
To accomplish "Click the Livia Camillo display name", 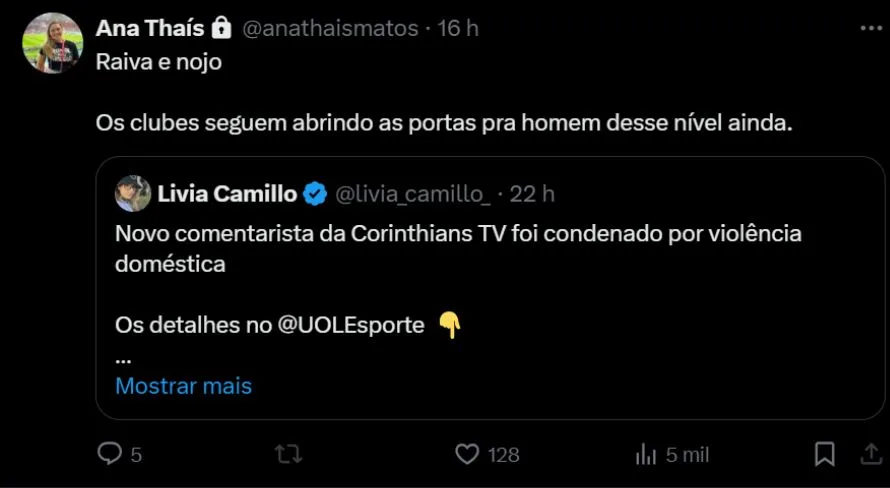I will click(226, 193).
